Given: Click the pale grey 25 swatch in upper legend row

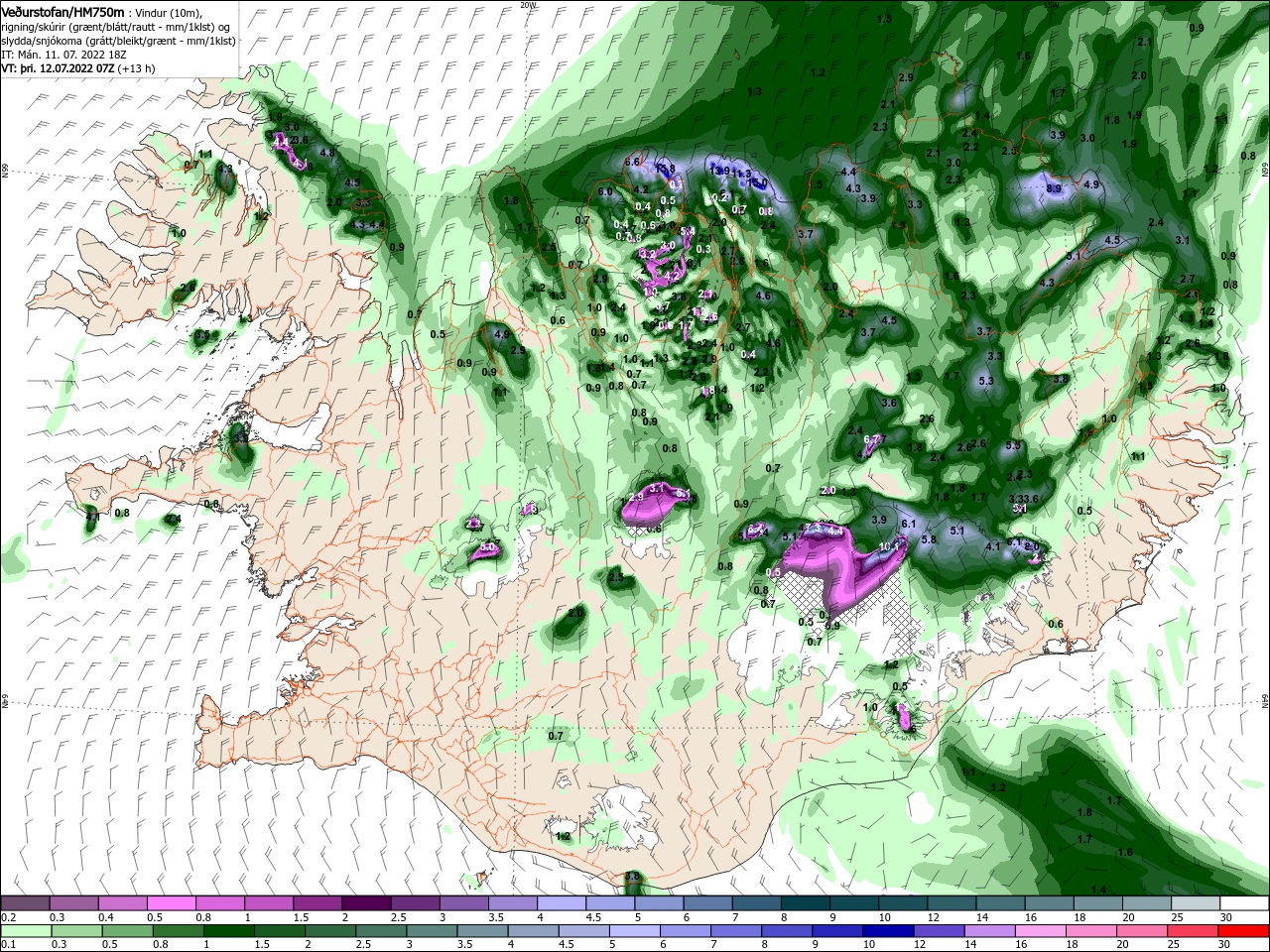Looking at the screenshot, I should (1197, 903).
